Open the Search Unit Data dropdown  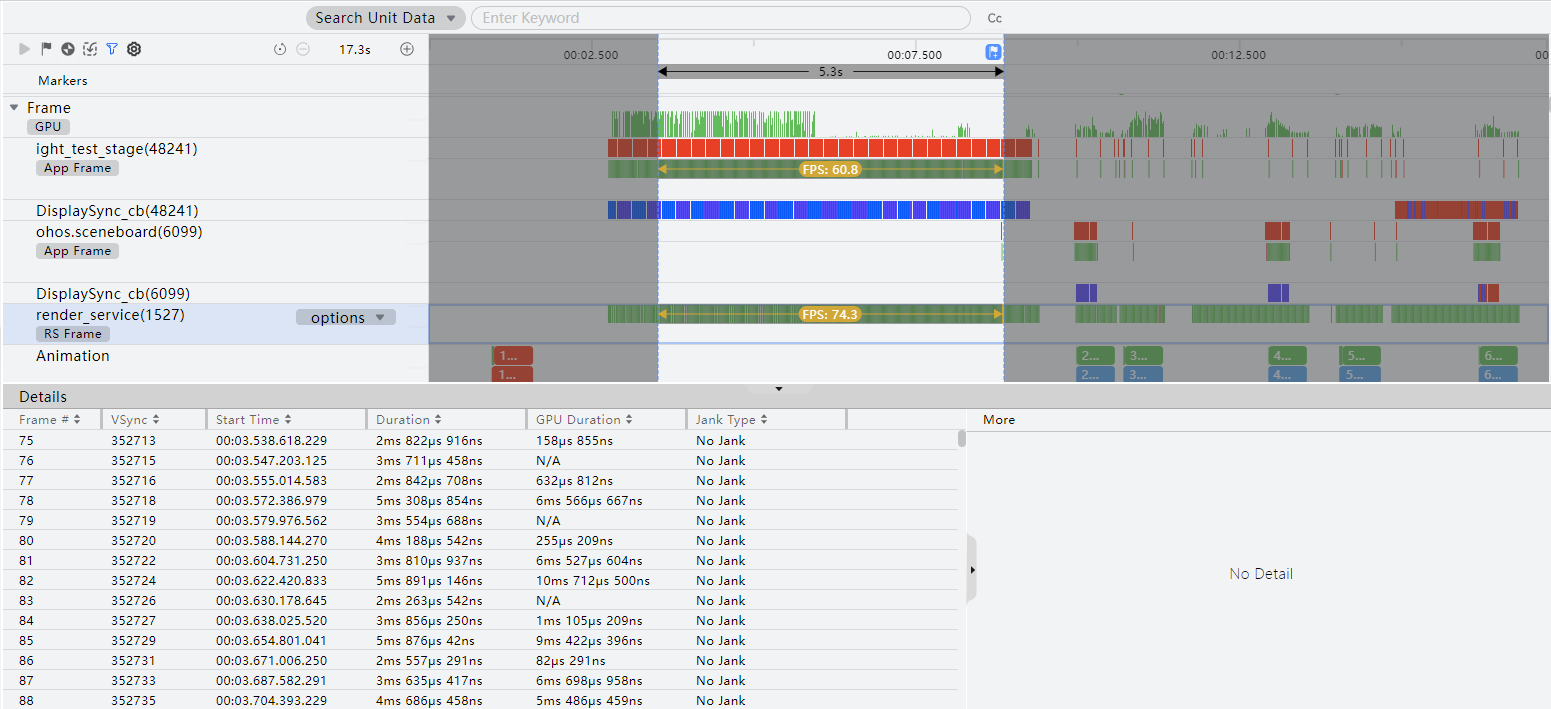[x=386, y=18]
